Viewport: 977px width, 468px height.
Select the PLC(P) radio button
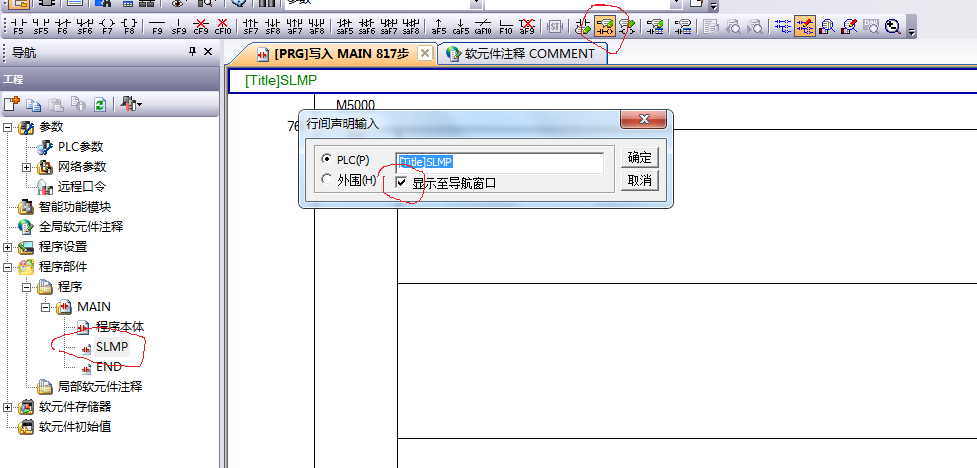326,160
